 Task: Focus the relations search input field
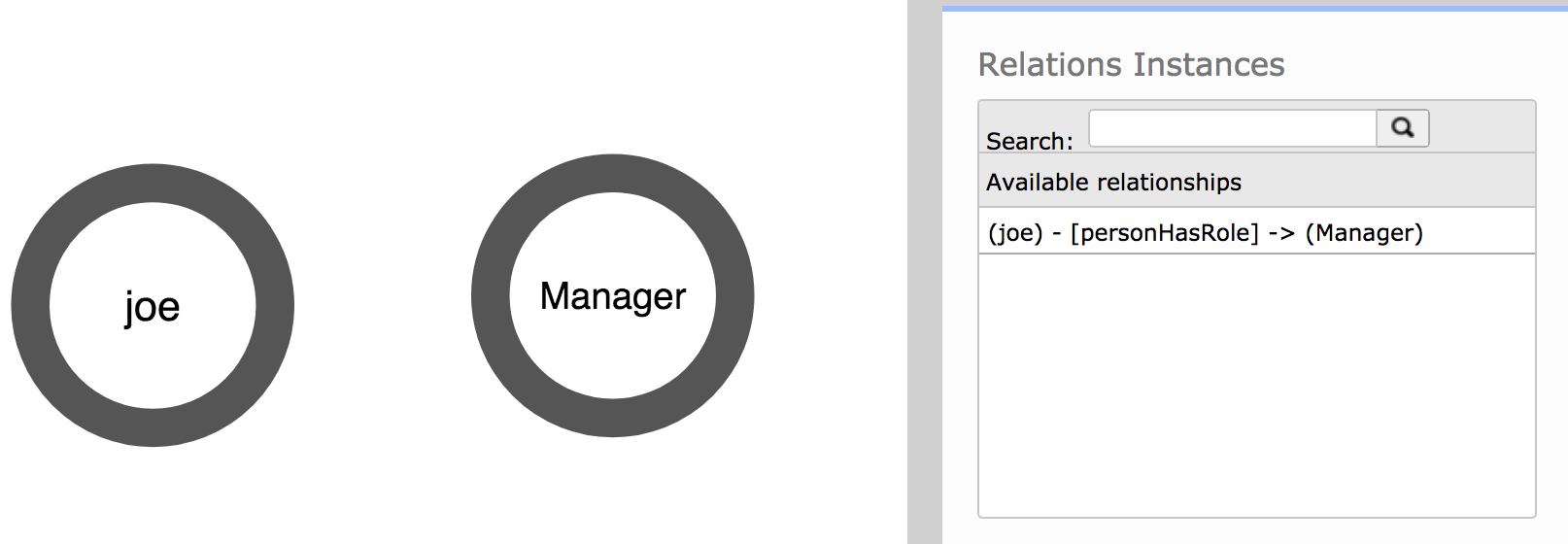[x=1233, y=128]
